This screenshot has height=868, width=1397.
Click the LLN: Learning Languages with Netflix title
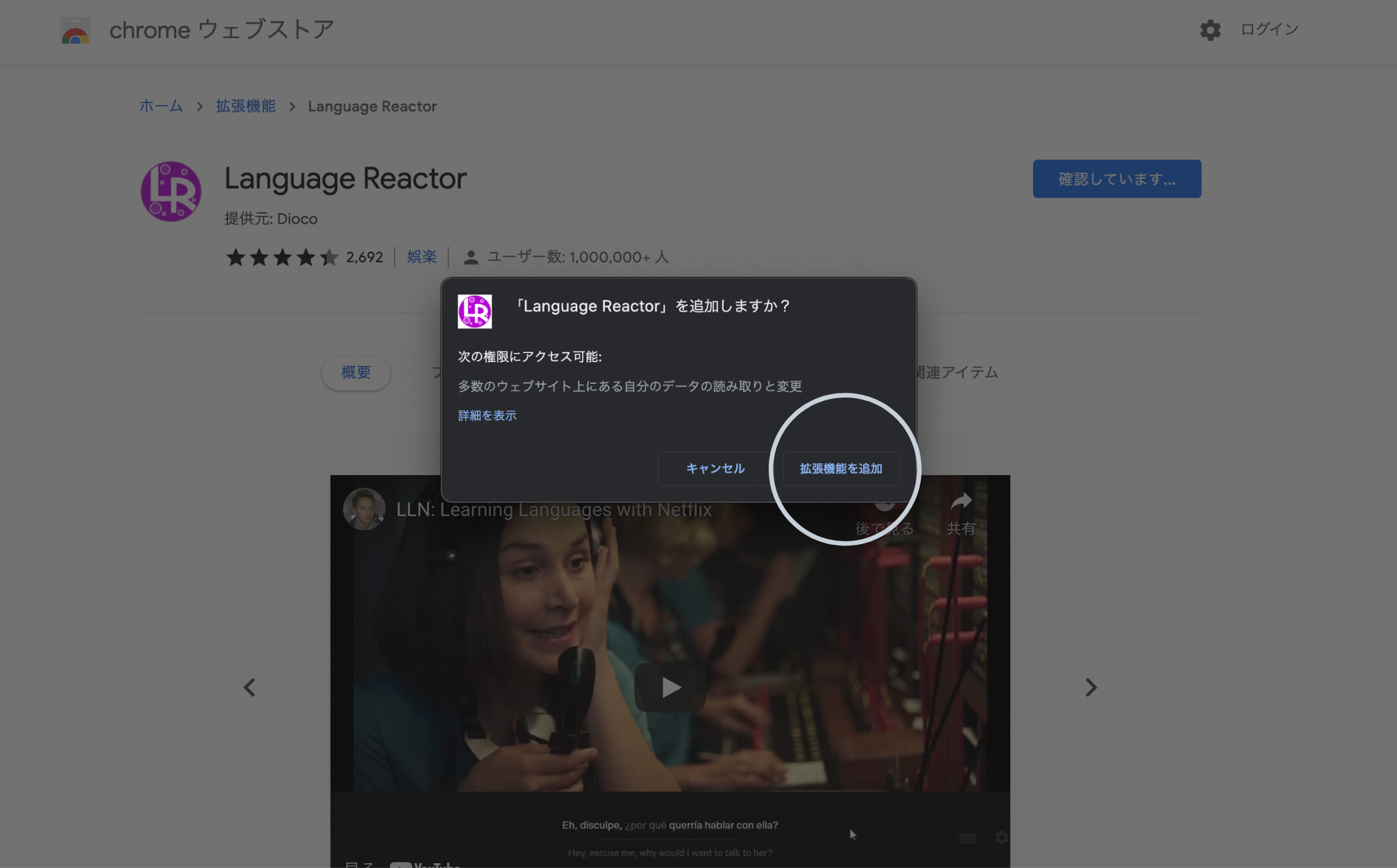coord(554,509)
